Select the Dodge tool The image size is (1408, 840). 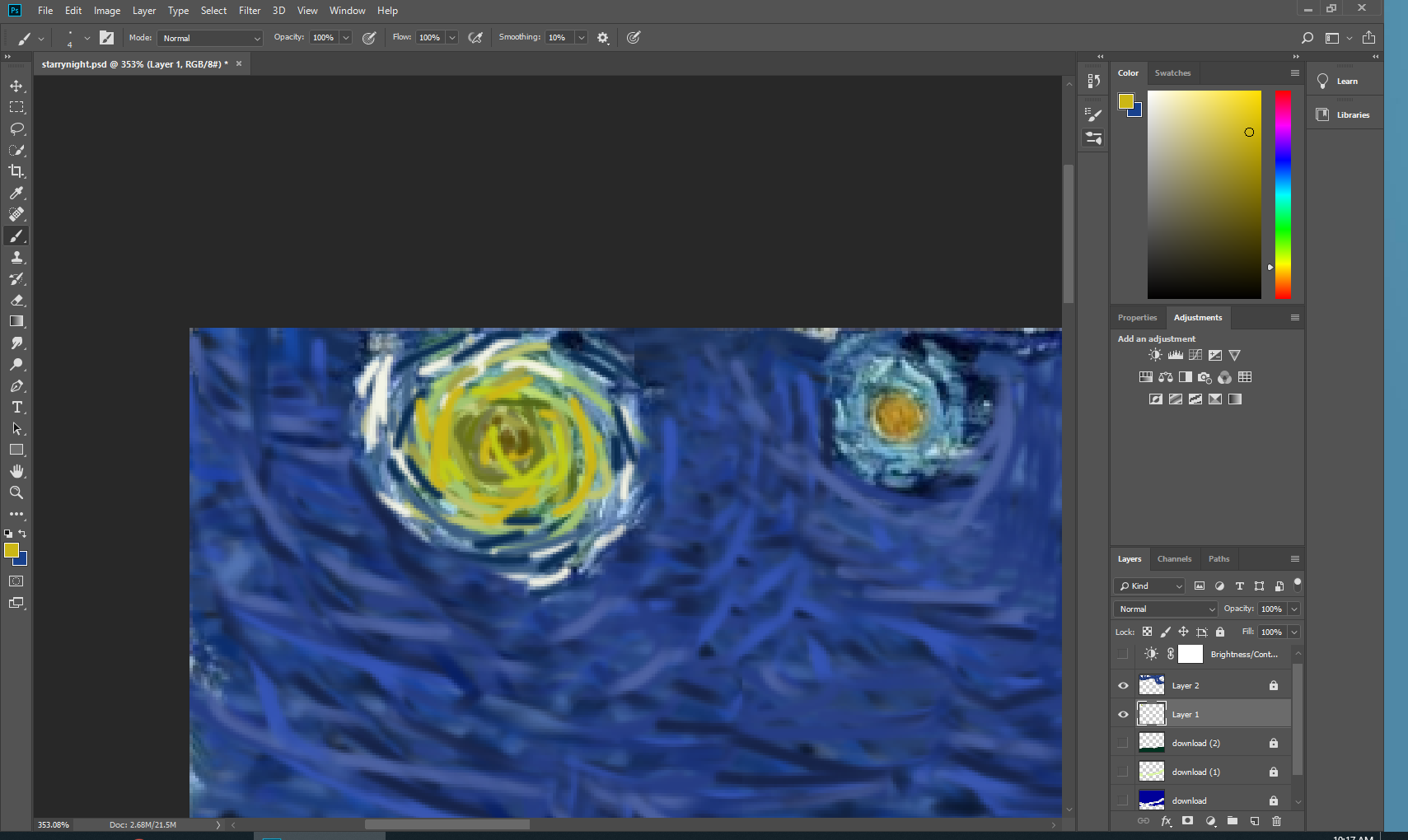click(x=16, y=364)
